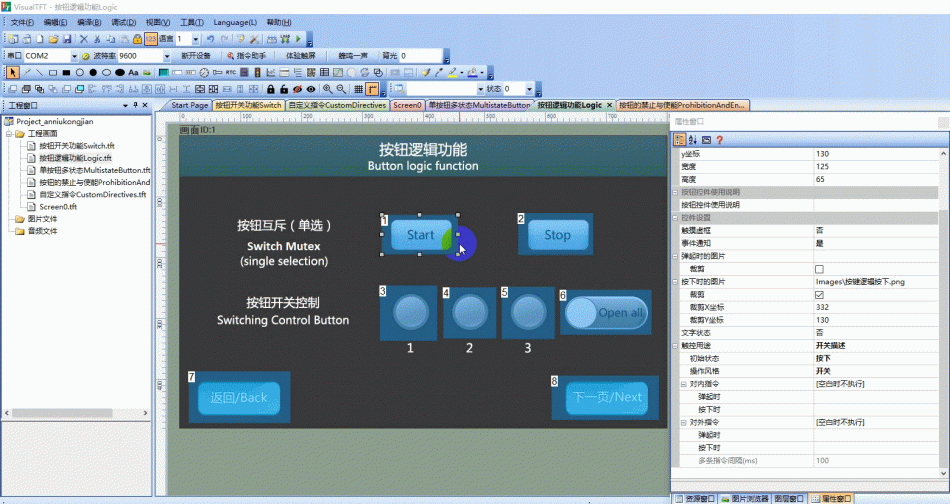Click the undo arrow icon
This screenshot has height=504, width=950.
click(x=210, y=39)
